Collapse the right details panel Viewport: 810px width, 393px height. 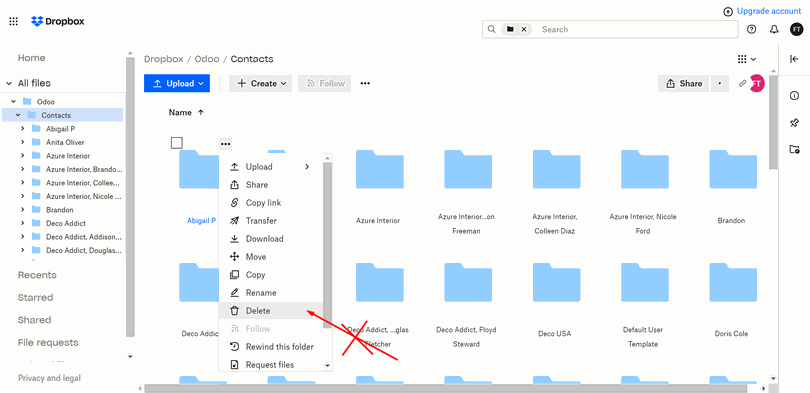point(795,59)
